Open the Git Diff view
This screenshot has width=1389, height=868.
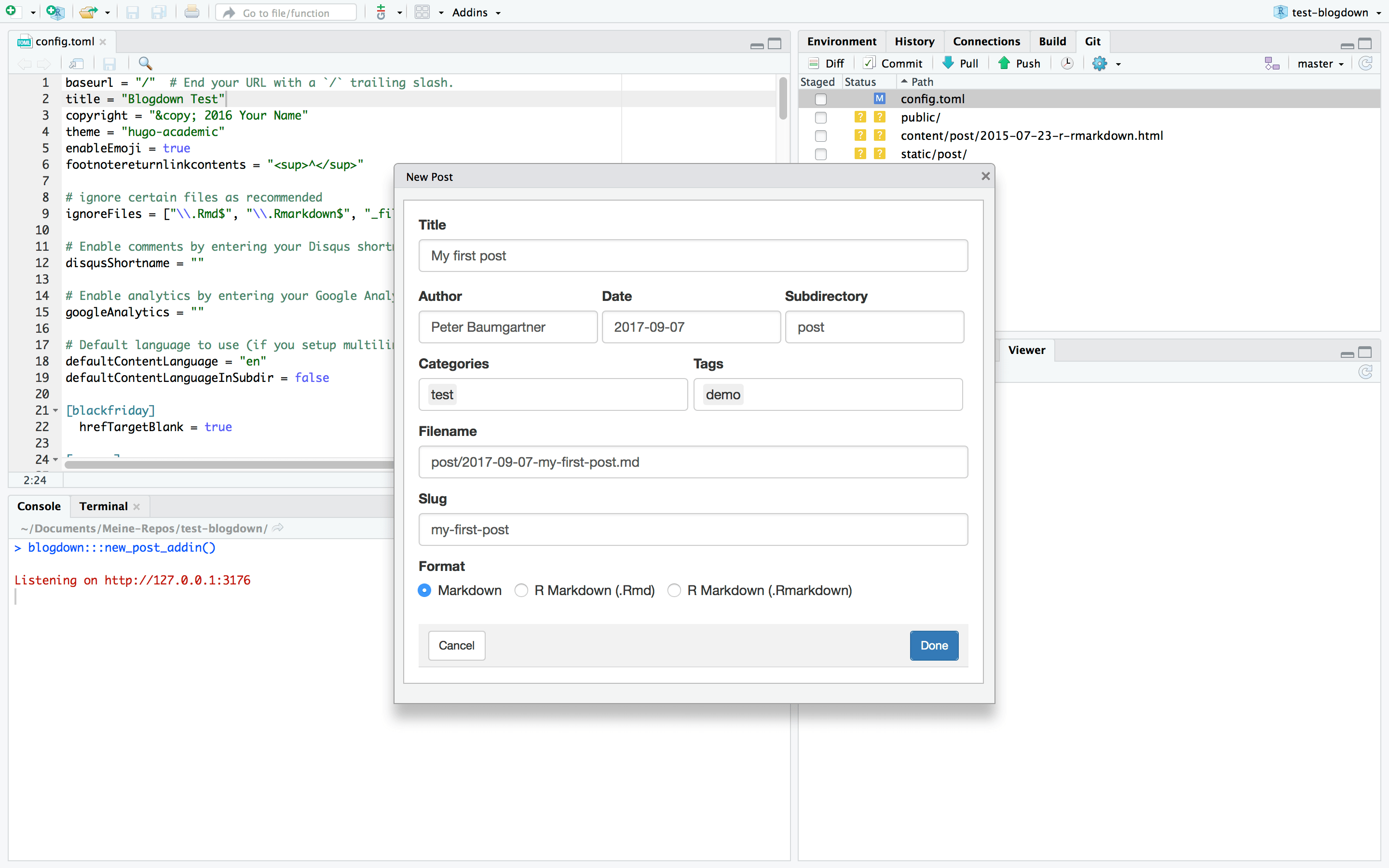[827, 63]
